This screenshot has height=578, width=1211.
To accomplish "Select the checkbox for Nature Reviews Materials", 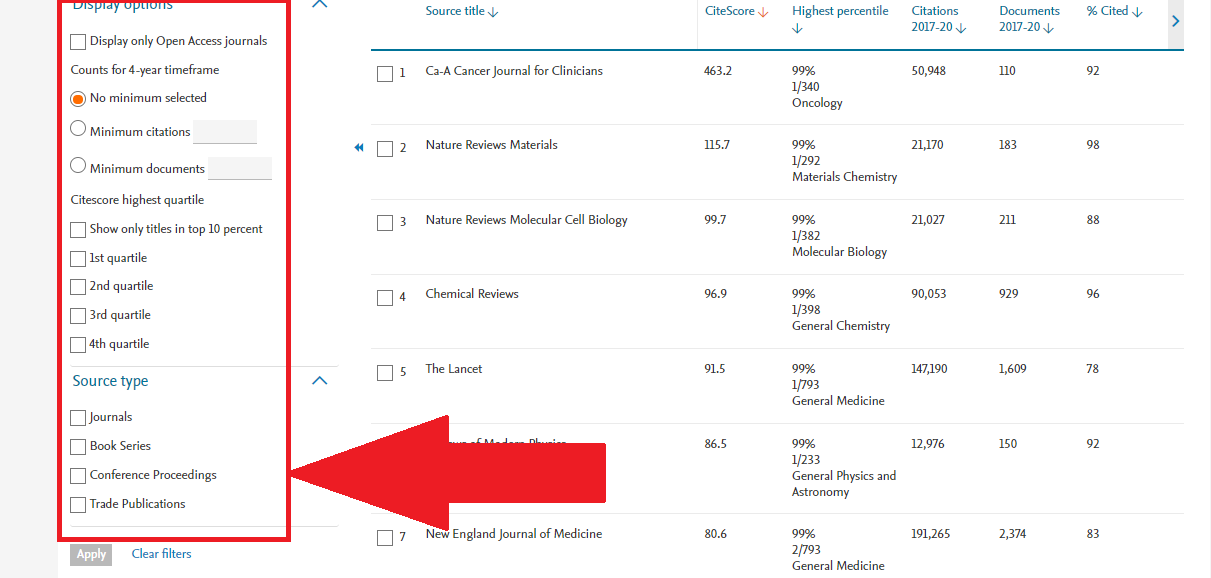I will (385, 148).
